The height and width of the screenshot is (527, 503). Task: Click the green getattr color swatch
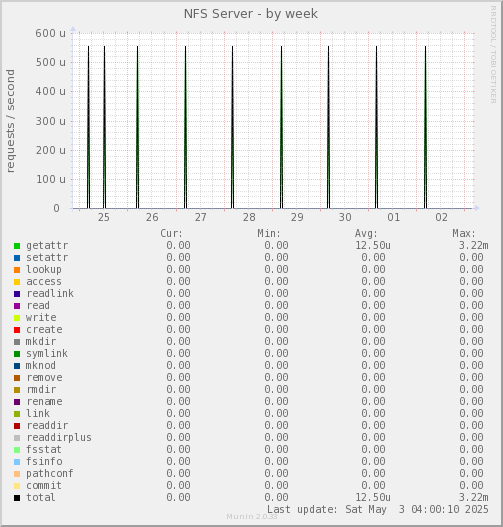[x=17, y=246]
